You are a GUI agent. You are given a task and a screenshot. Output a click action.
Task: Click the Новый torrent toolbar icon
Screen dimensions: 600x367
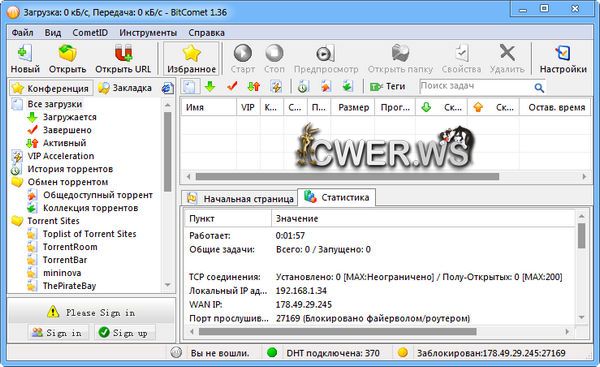click(x=25, y=53)
